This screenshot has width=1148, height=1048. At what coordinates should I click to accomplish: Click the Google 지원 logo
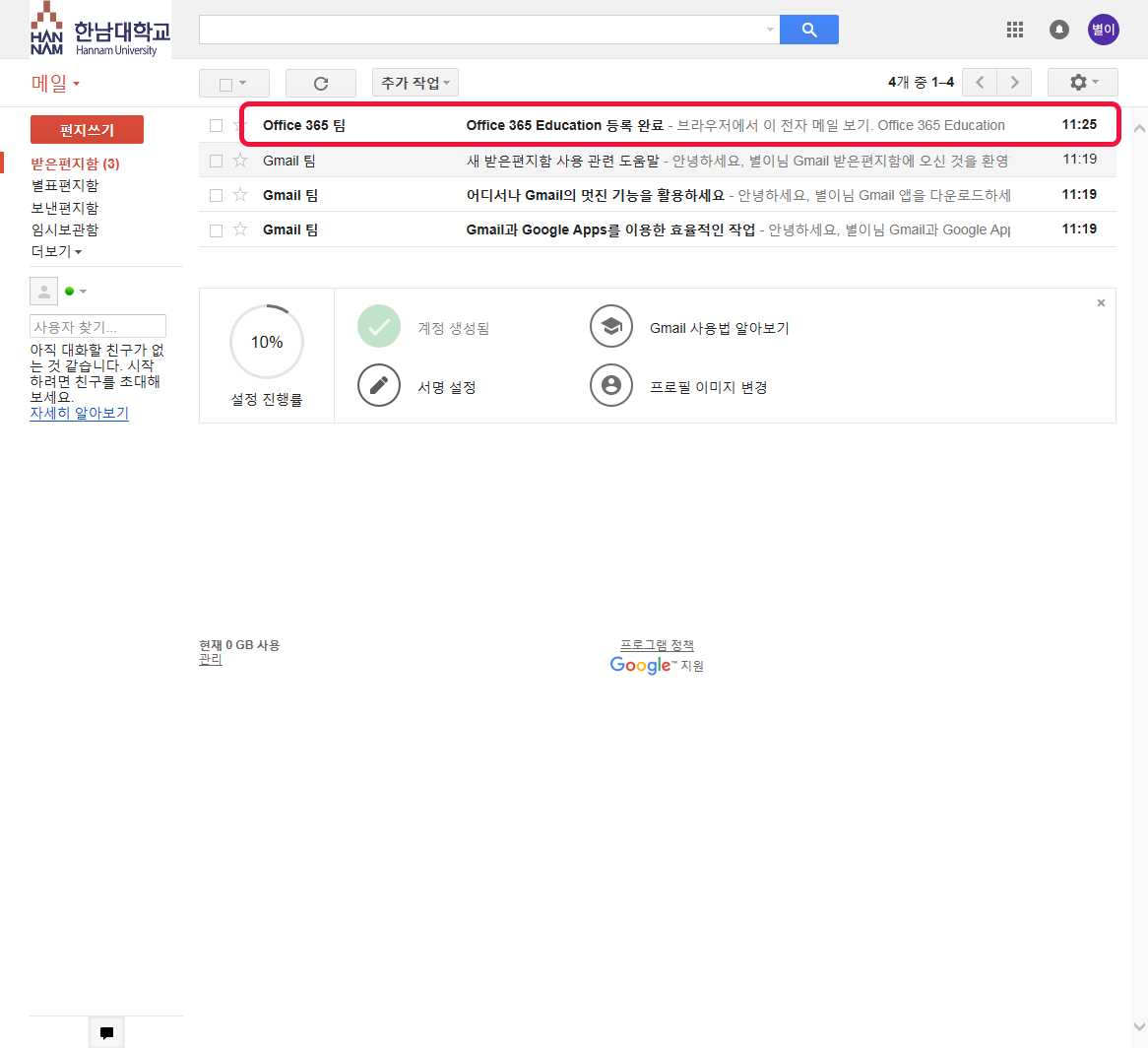657,665
